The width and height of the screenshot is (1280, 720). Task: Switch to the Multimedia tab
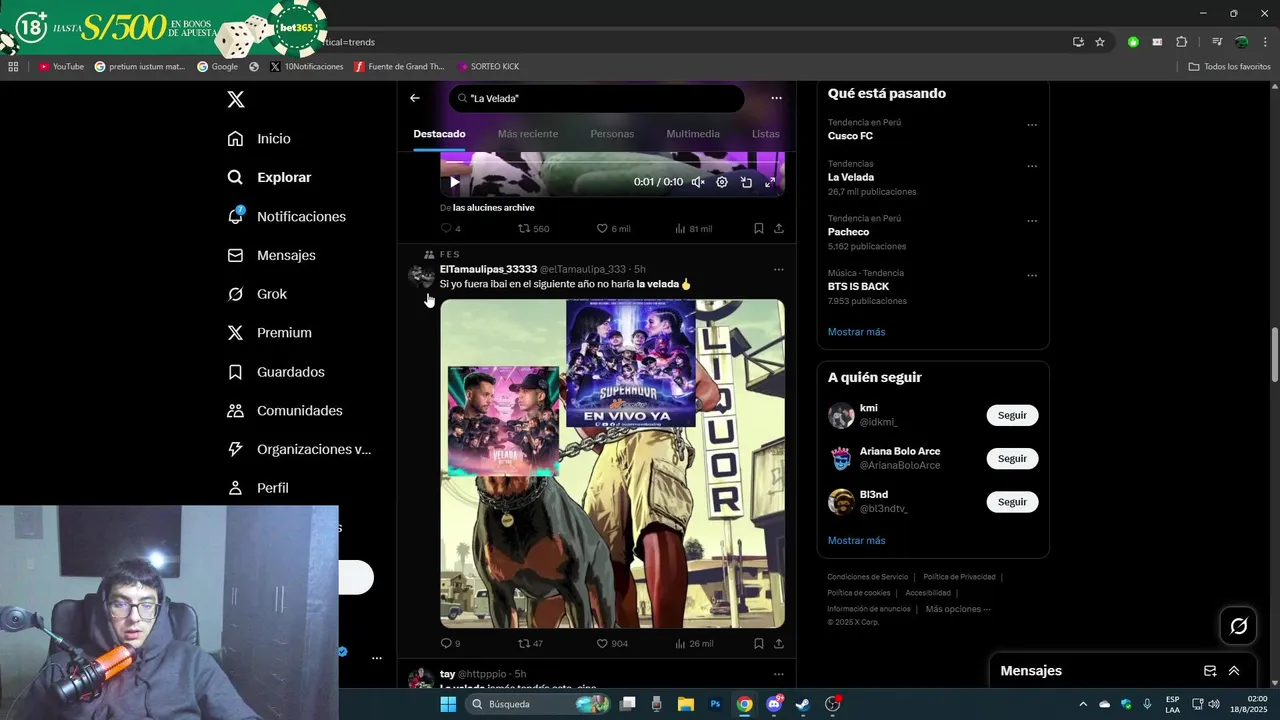click(x=693, y=134)
